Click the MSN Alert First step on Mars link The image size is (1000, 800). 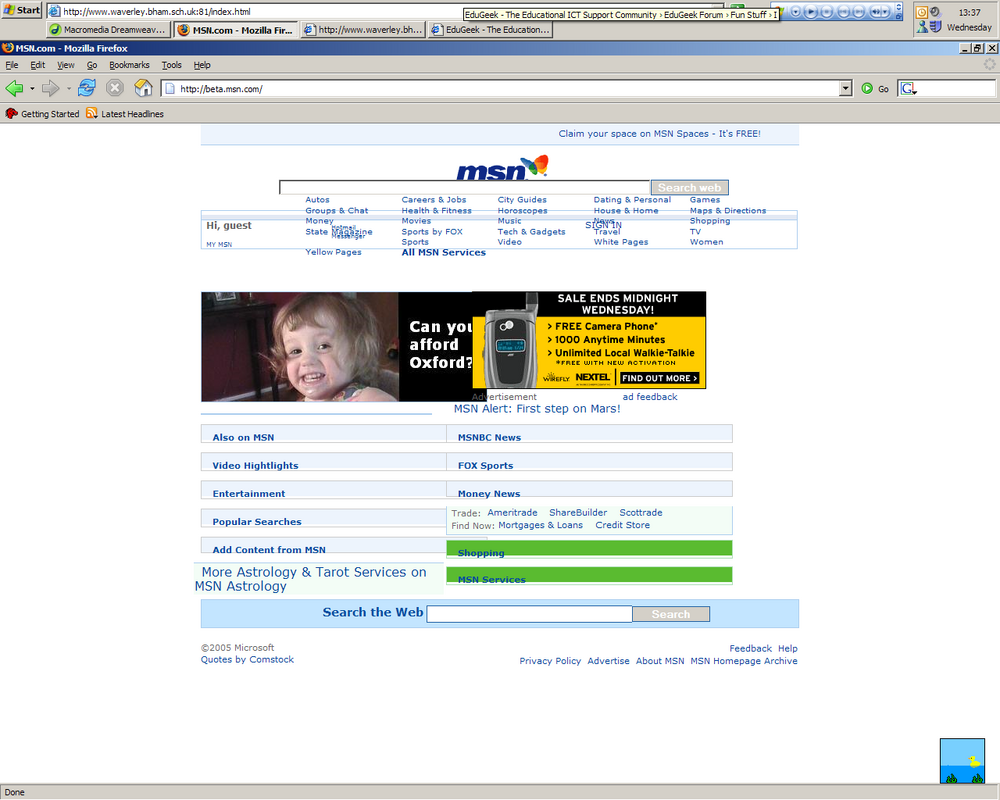click(x=537, y=409)
